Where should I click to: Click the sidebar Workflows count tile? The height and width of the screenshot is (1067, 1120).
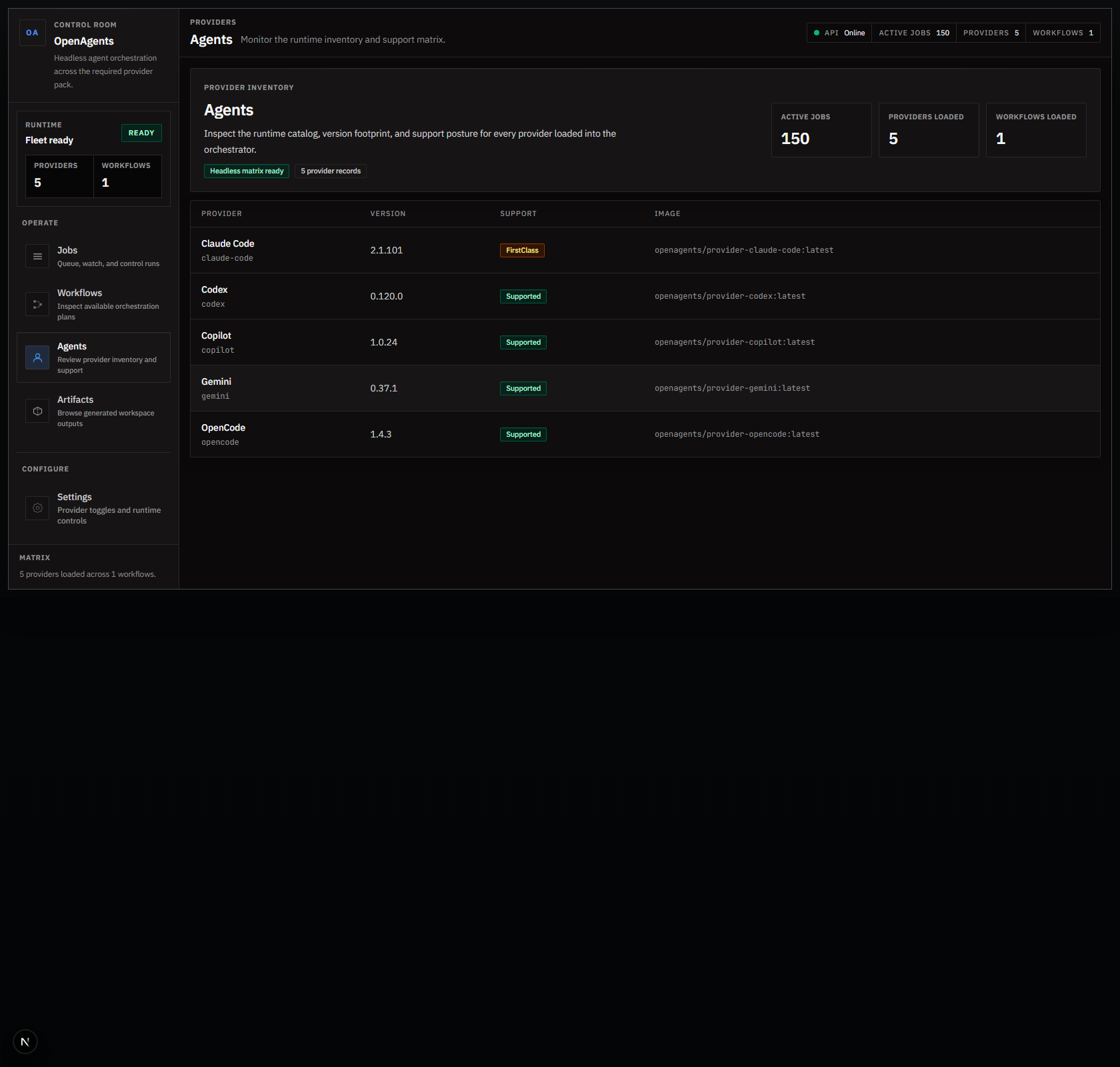[x=127, y=176]
